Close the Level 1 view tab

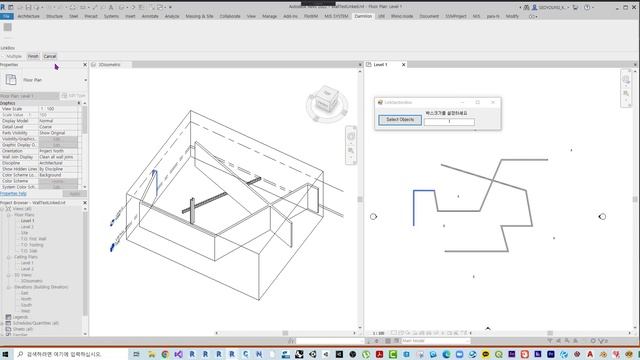point(404,64)
